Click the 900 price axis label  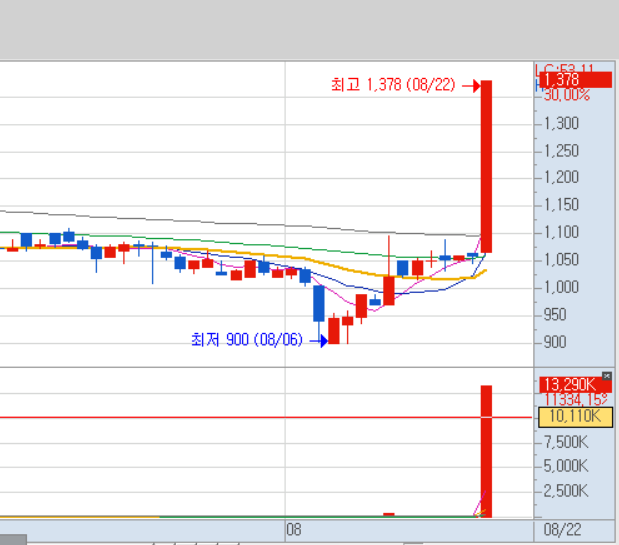click(555, 342)
